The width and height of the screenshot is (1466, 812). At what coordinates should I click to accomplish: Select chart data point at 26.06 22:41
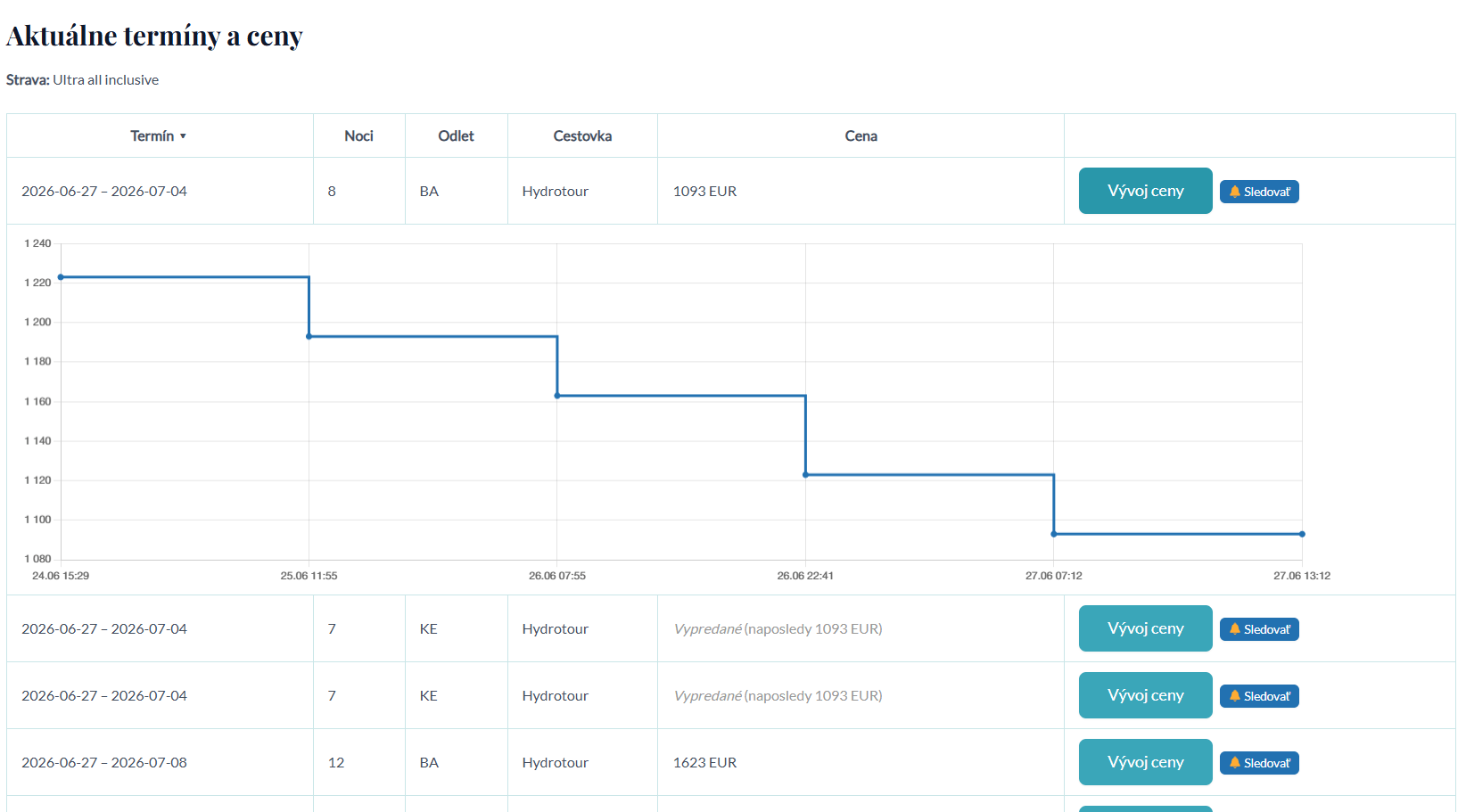point(805,474)
